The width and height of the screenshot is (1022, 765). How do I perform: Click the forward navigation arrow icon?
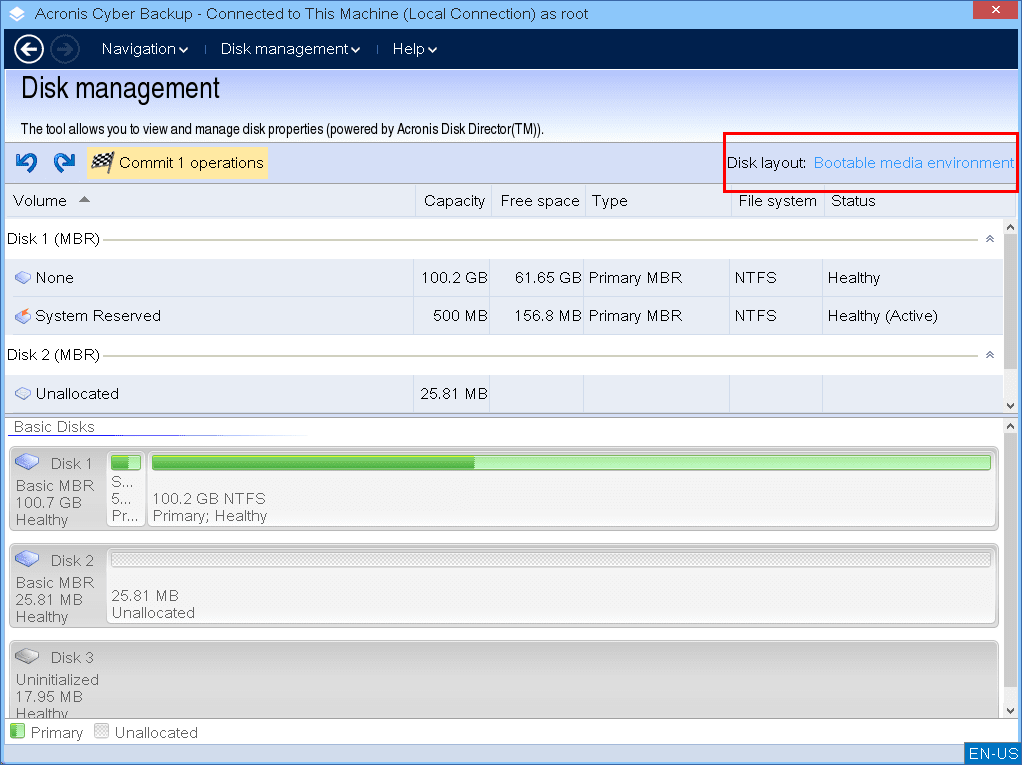65,49
